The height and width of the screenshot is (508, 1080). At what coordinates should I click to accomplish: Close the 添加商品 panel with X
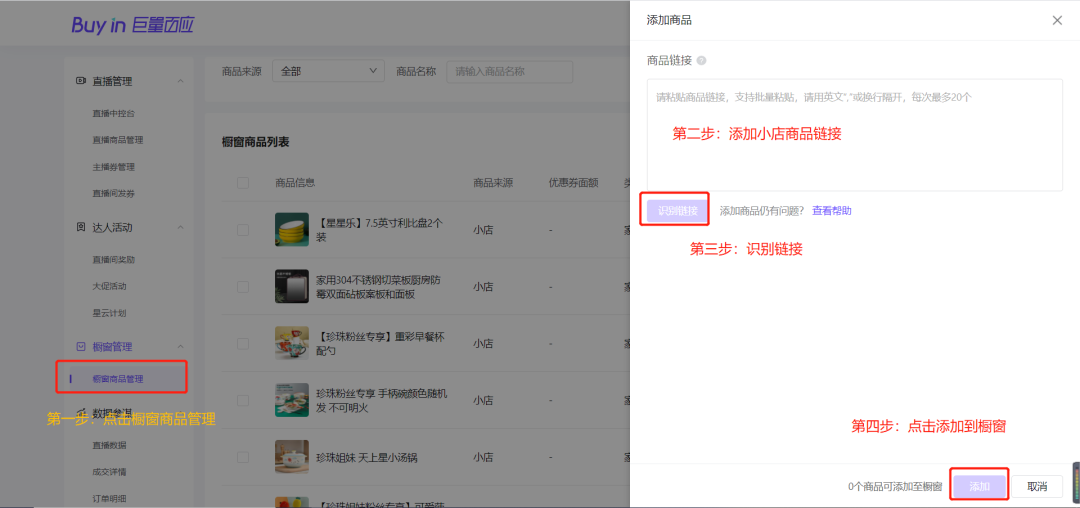(1057, 20)
